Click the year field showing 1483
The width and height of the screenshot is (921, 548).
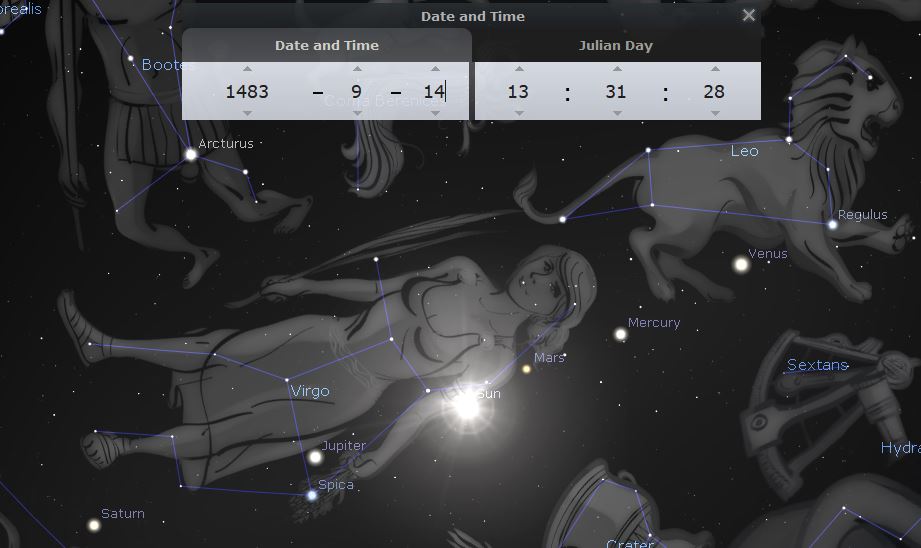click(x=247, y=92)
